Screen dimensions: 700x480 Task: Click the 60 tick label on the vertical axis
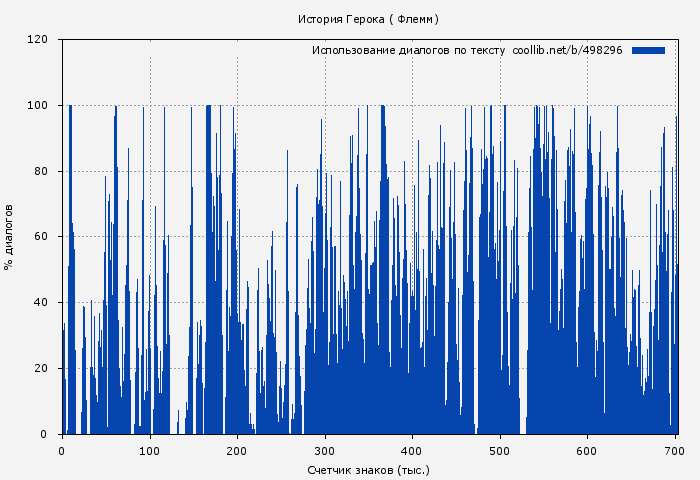pos(41,237)
